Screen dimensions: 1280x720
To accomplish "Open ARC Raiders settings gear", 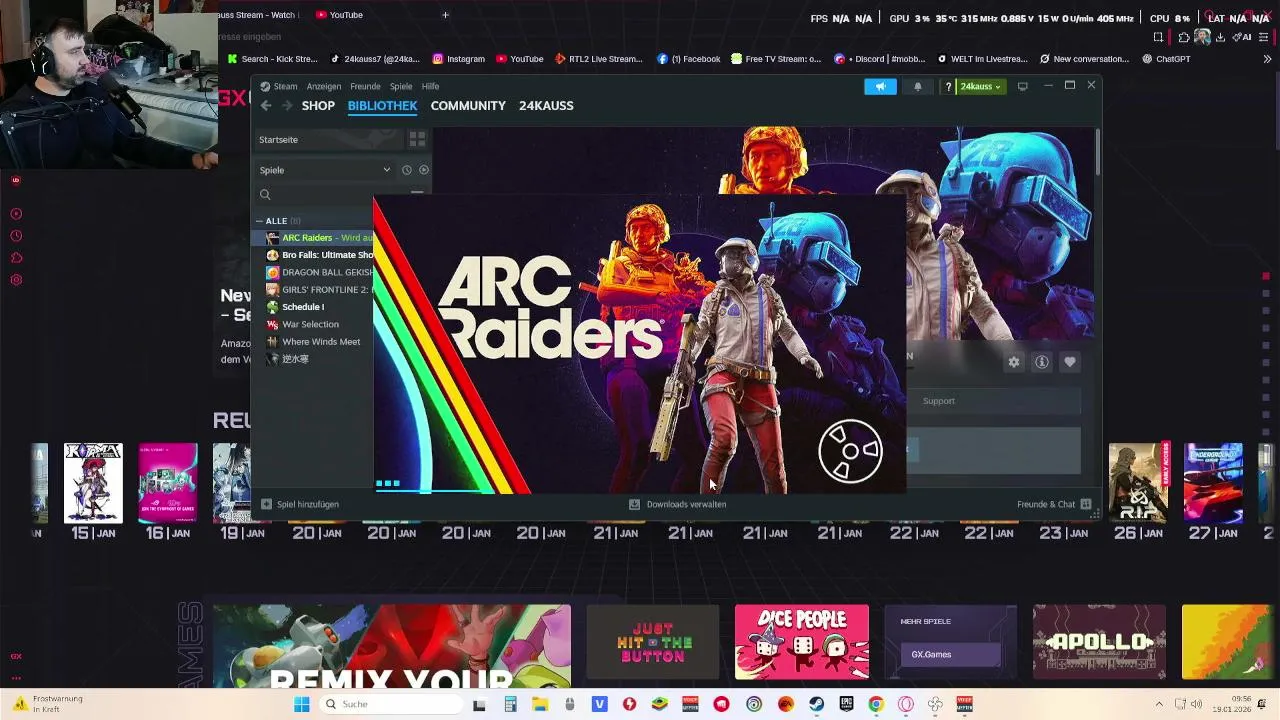I will coord(1014,362).
